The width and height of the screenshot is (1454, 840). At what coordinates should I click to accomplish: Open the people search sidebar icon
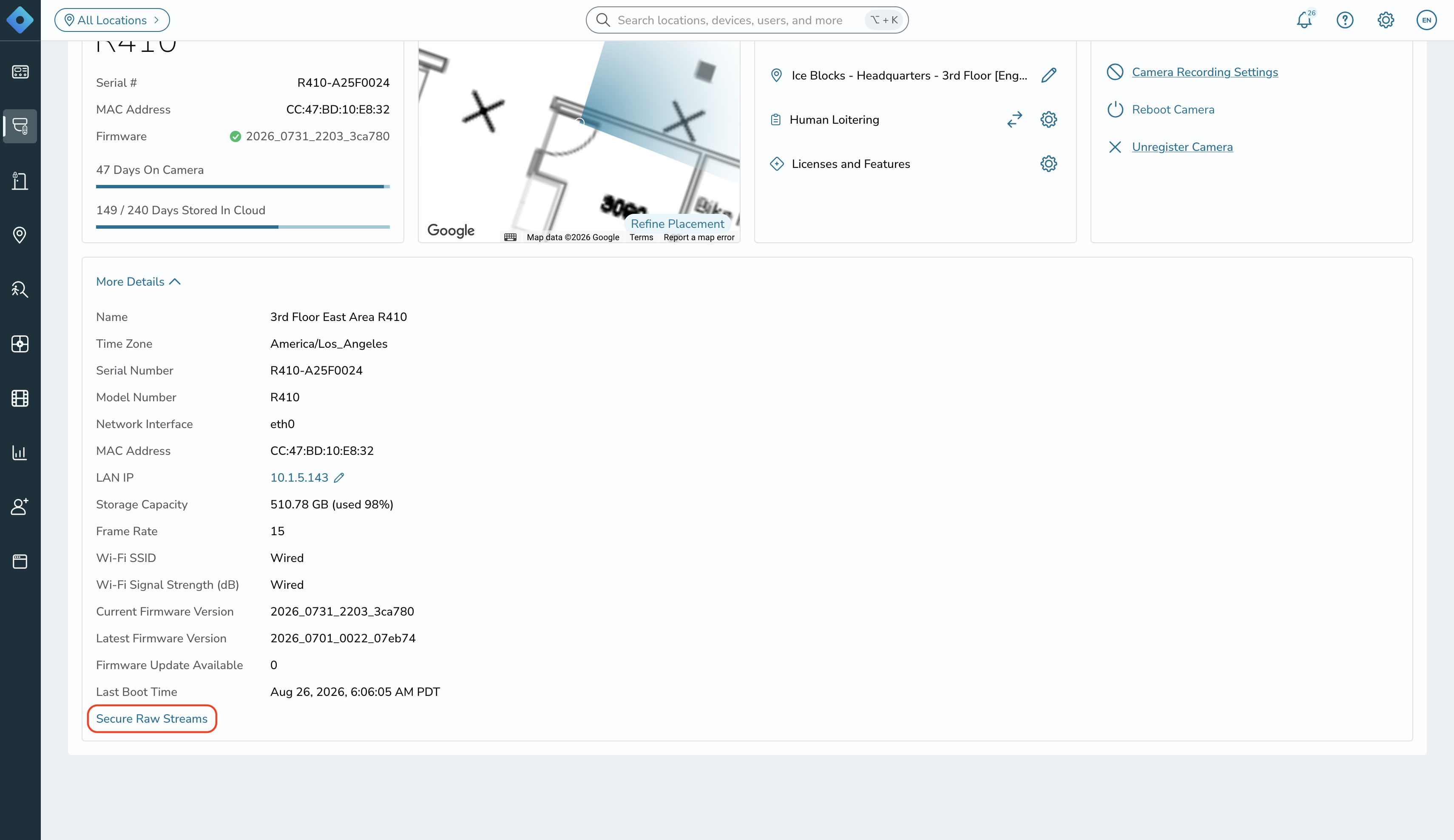[x=20, y=289]
